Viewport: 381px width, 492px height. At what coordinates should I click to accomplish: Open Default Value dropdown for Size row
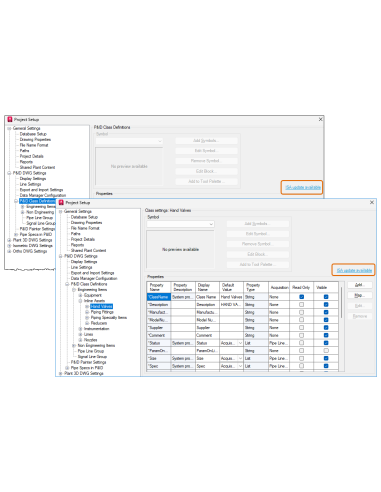(x=240, y=358)
